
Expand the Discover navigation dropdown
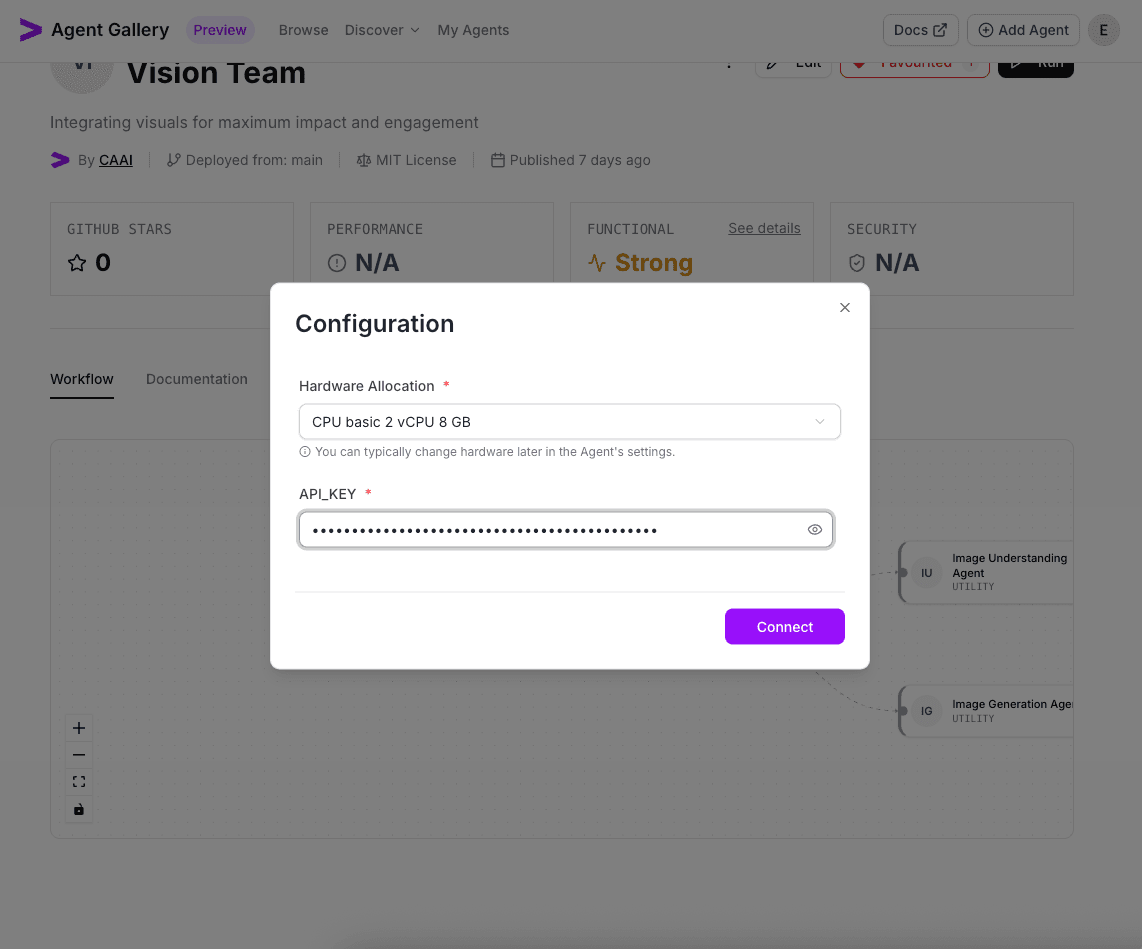click(x=382, y=30)
